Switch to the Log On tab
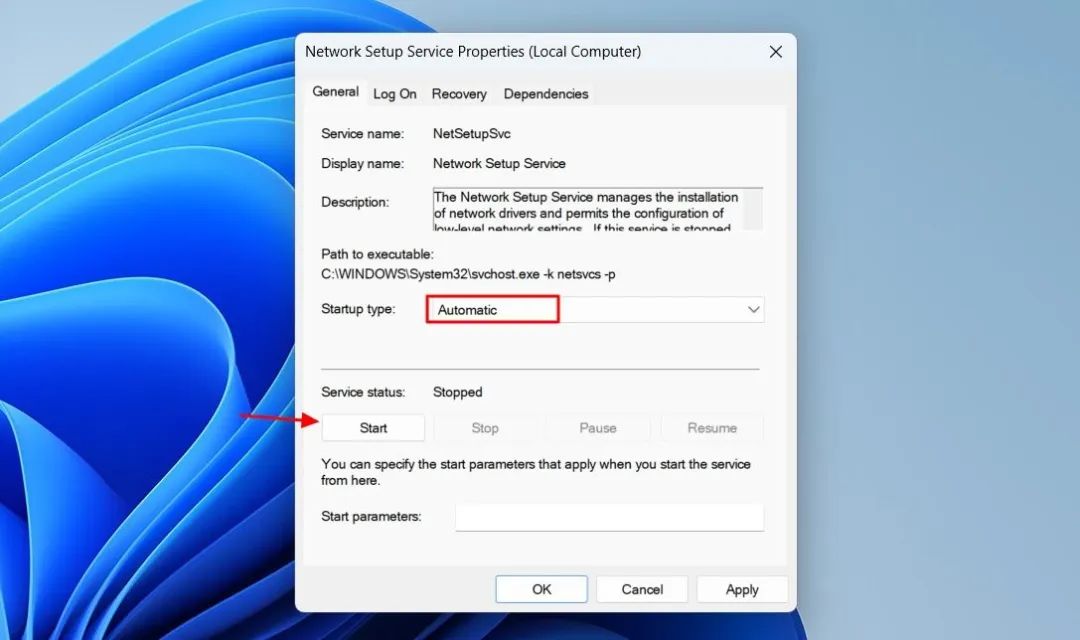Image resolution: width=1080 pixels, height=640 pixels. click(x=395, y=94)
